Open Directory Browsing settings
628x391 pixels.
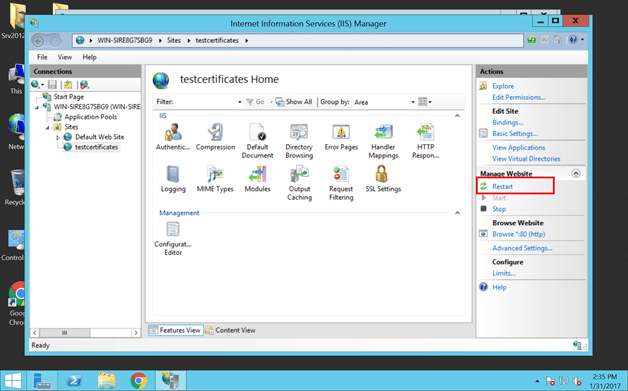coord(299,141)
